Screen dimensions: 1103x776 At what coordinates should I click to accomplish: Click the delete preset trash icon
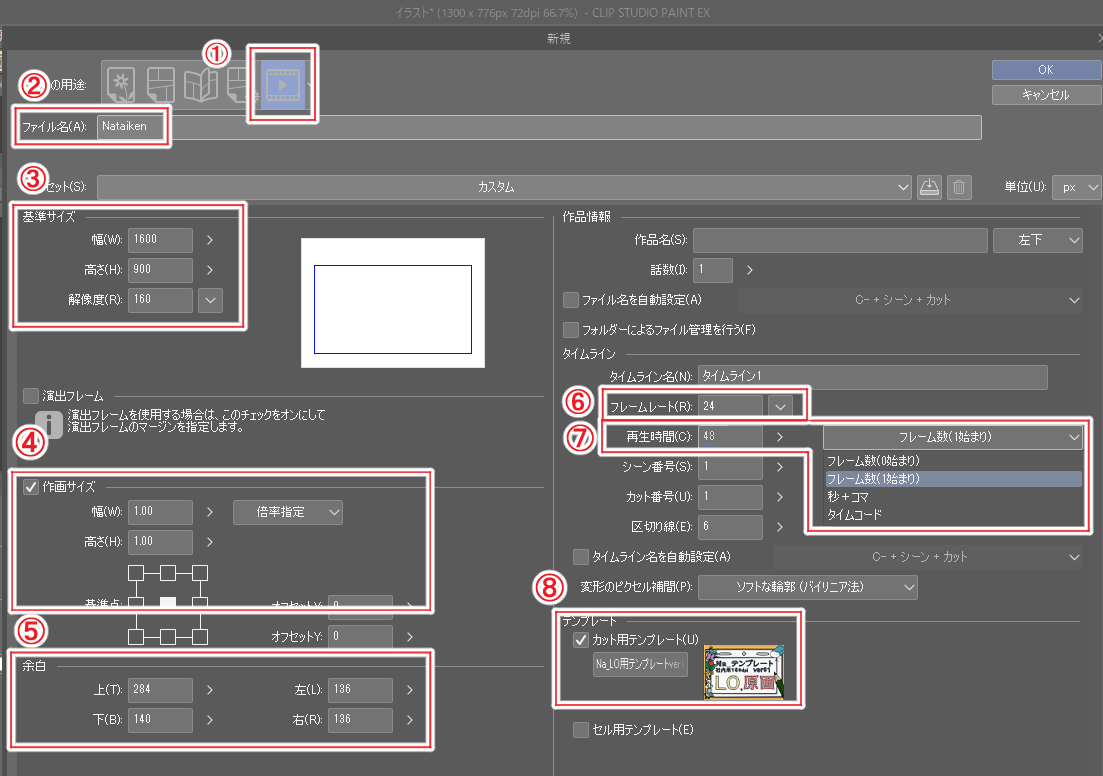(x=959, y=187)
